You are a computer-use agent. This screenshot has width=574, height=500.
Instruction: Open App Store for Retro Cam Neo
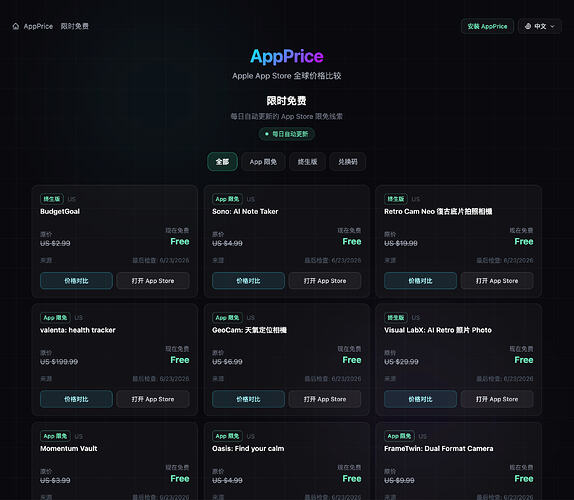(497, 281)
